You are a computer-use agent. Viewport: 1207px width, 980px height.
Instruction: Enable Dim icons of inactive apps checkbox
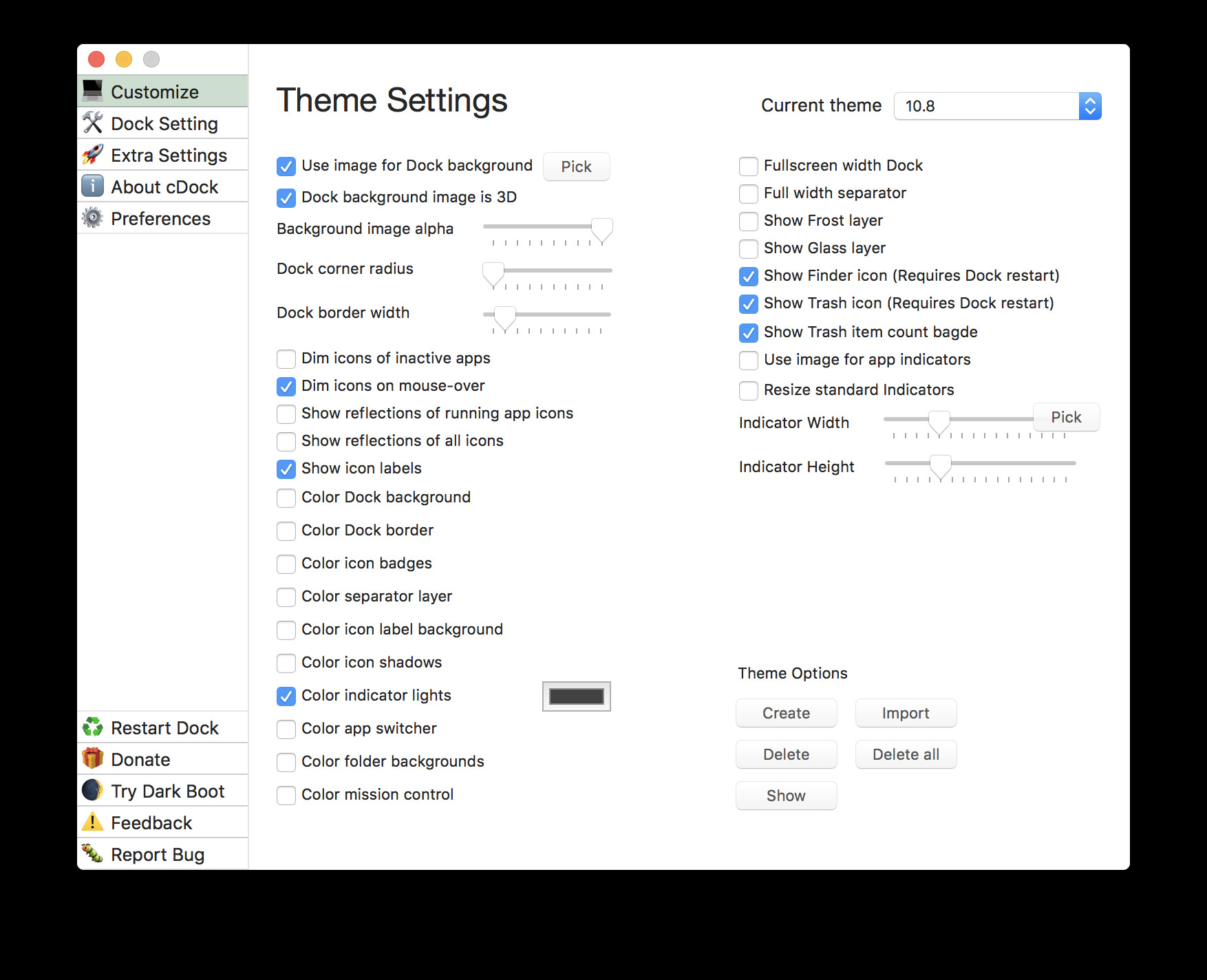click(286, 359)
